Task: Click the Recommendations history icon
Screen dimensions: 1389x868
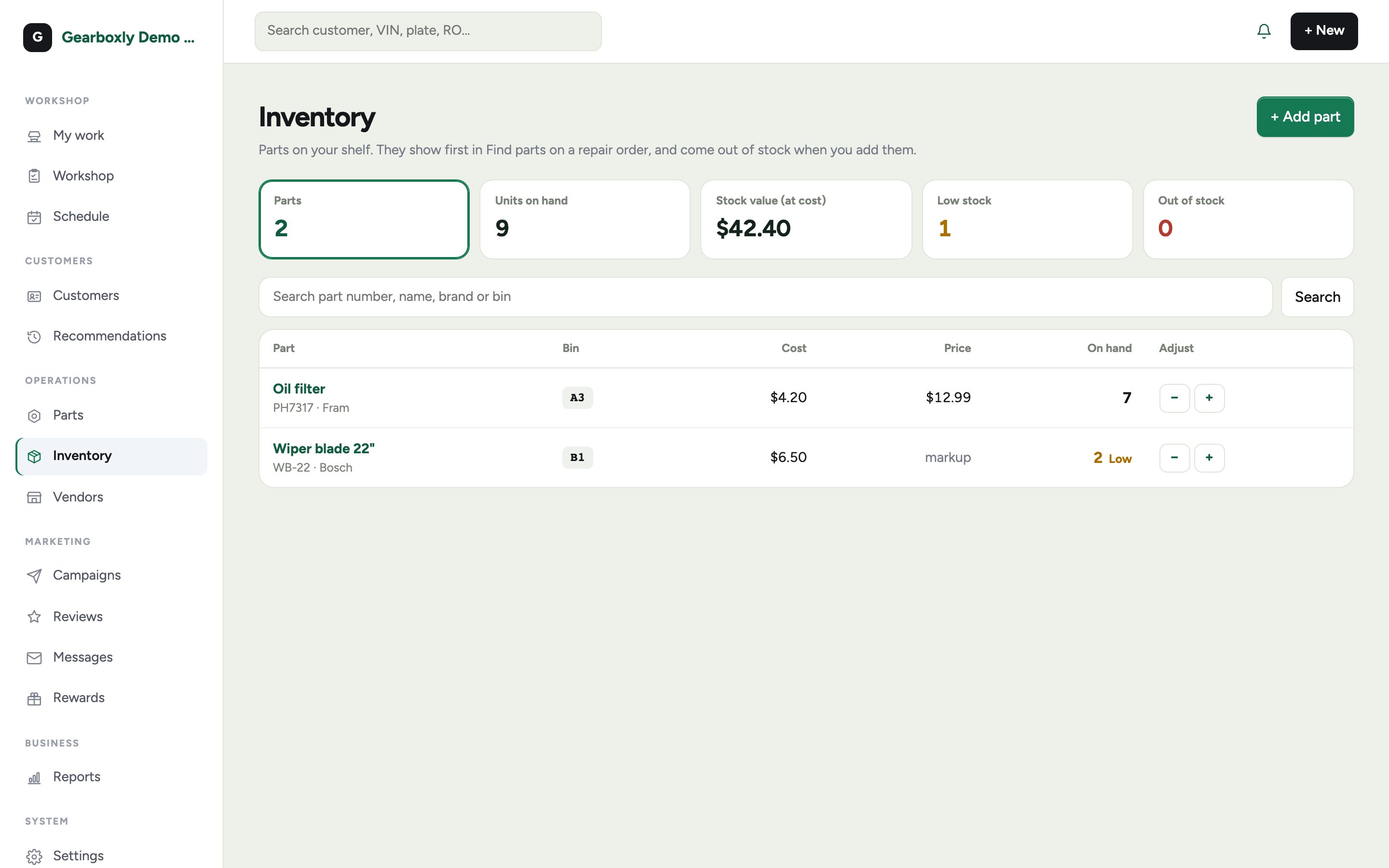Action: 34,337
